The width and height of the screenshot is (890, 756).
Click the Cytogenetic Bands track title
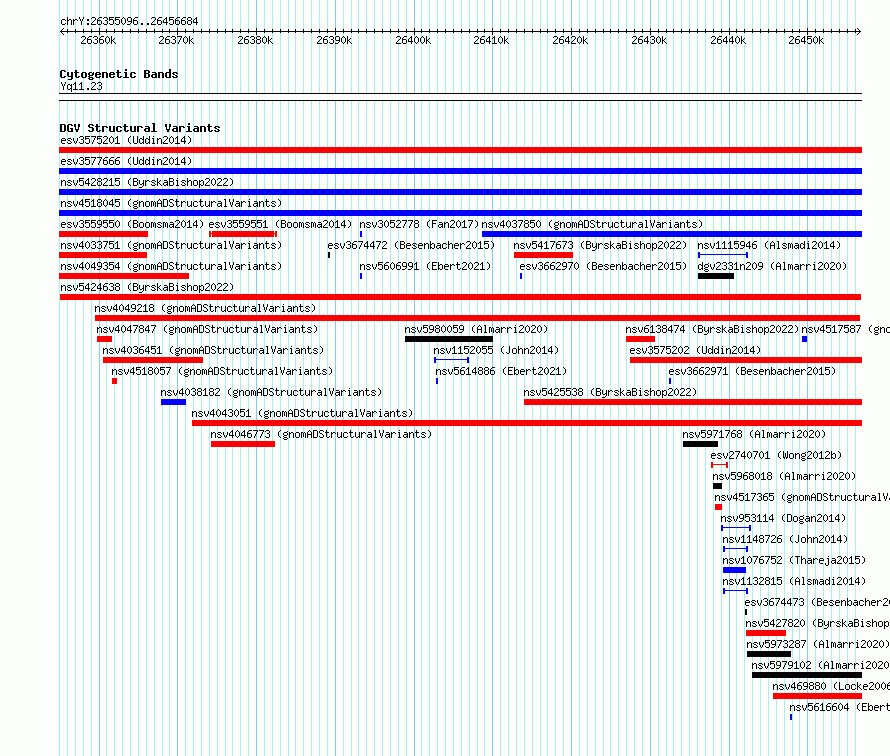coord(119,74)
